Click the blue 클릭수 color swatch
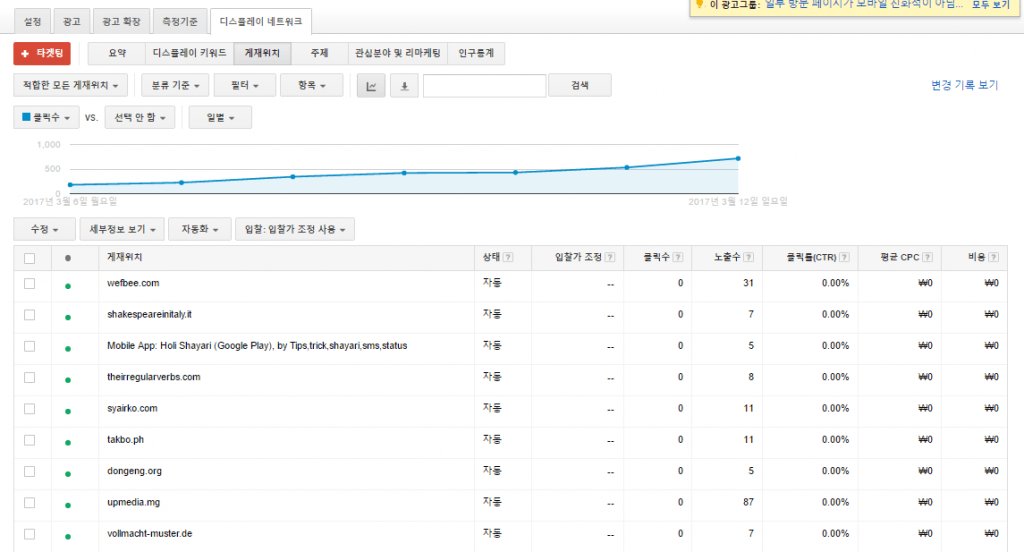This screenshot has width=1024, height=552. pyautogui.click(x=26, y=117)
